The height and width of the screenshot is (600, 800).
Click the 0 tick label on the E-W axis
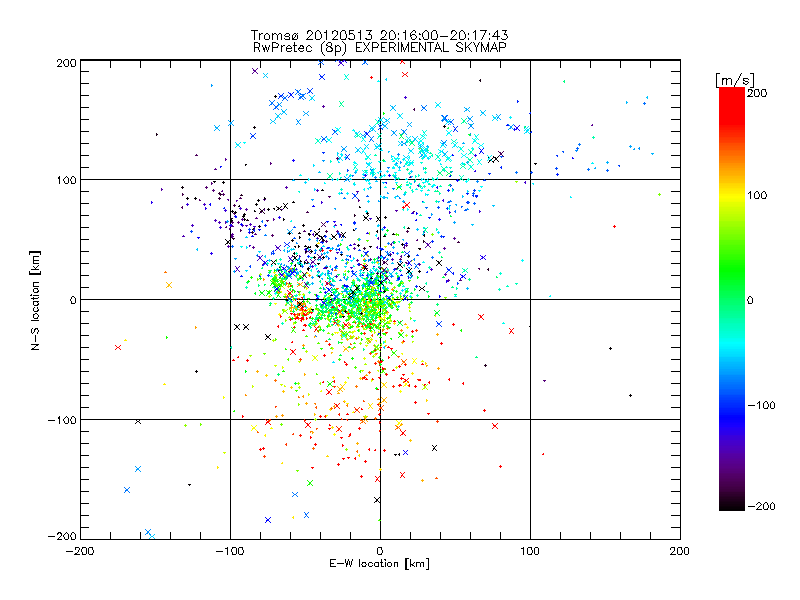pyautogui.click(x=380, y=551)
